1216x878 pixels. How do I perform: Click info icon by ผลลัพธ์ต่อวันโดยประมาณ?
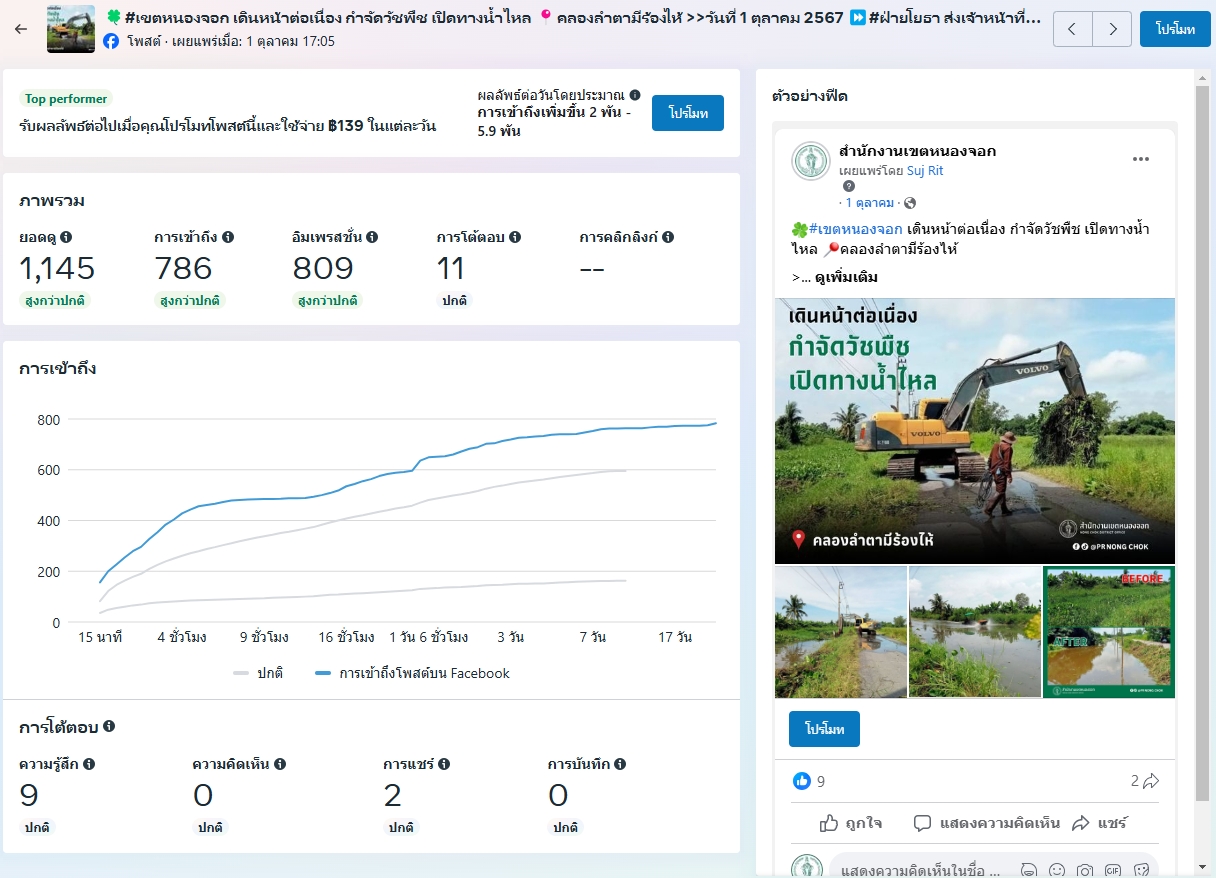[635, 94]
